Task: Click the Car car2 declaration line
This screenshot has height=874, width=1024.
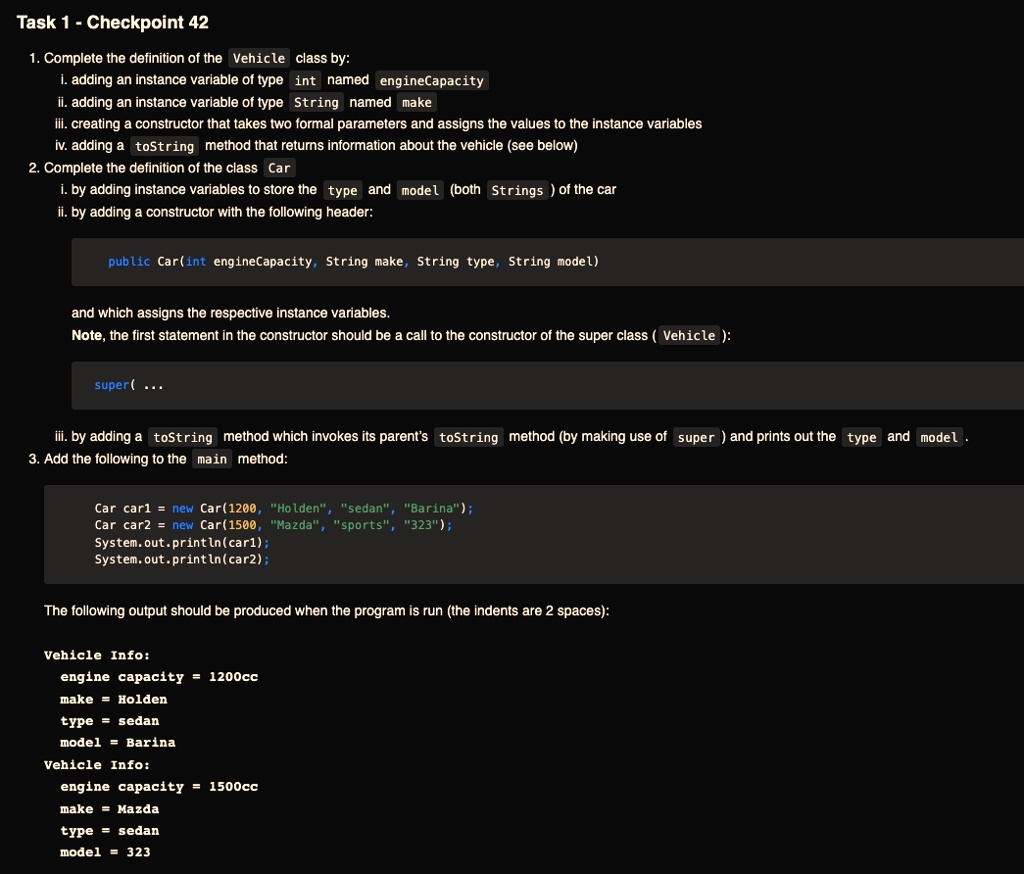Action: pos(273,525)
